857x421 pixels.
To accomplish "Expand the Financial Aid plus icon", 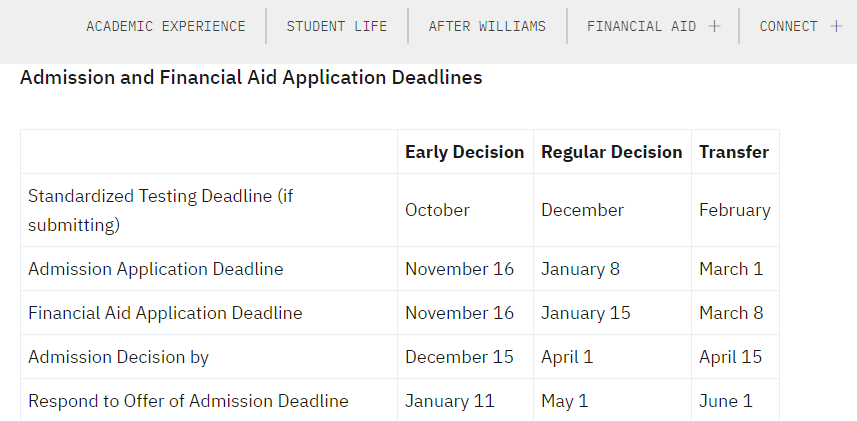I will (x=714, y=26).
